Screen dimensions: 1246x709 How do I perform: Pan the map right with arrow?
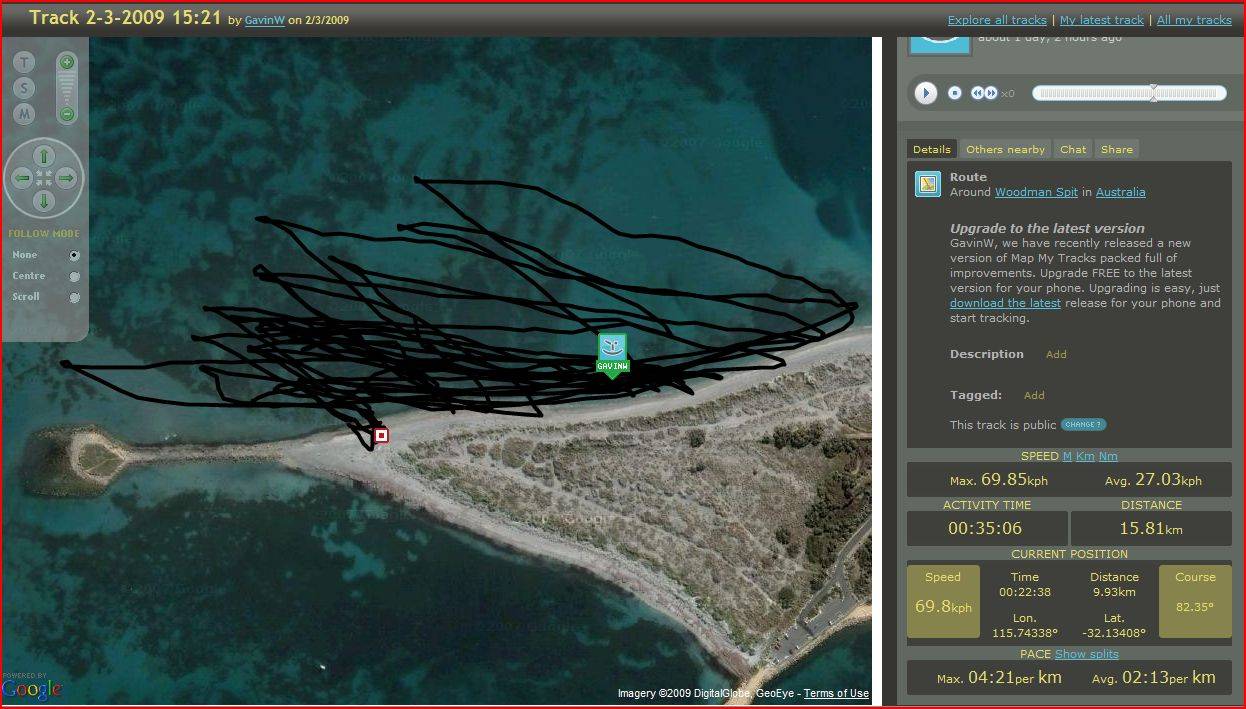[66, 179]
